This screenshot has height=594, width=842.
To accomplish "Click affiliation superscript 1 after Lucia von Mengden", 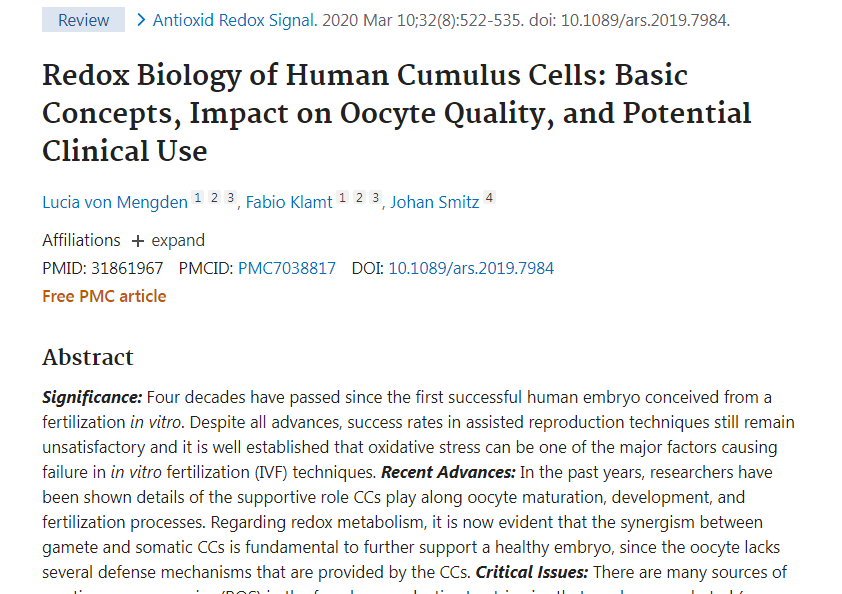I will 198,198.
